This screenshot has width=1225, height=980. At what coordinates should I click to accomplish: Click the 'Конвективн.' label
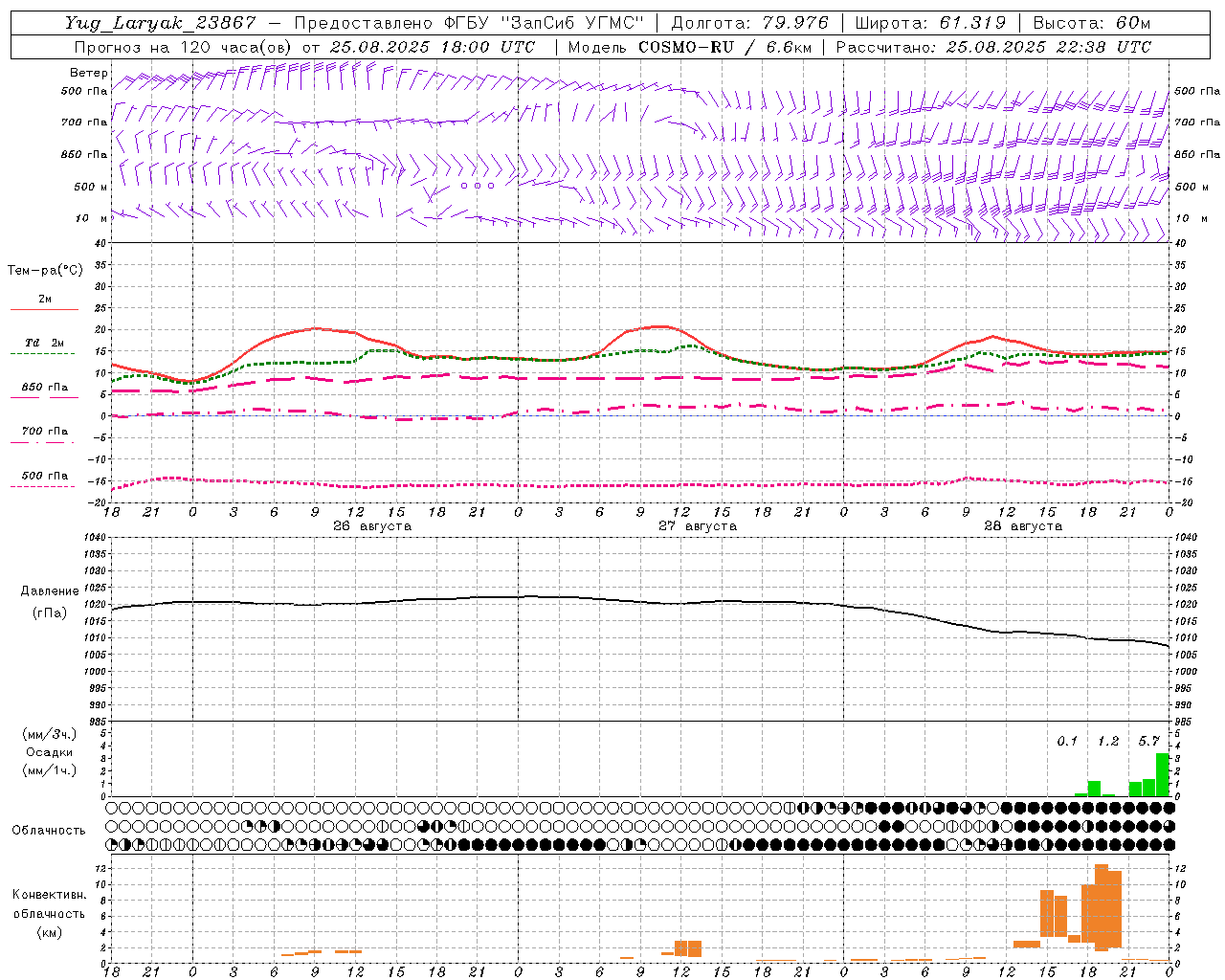point(49,895)
